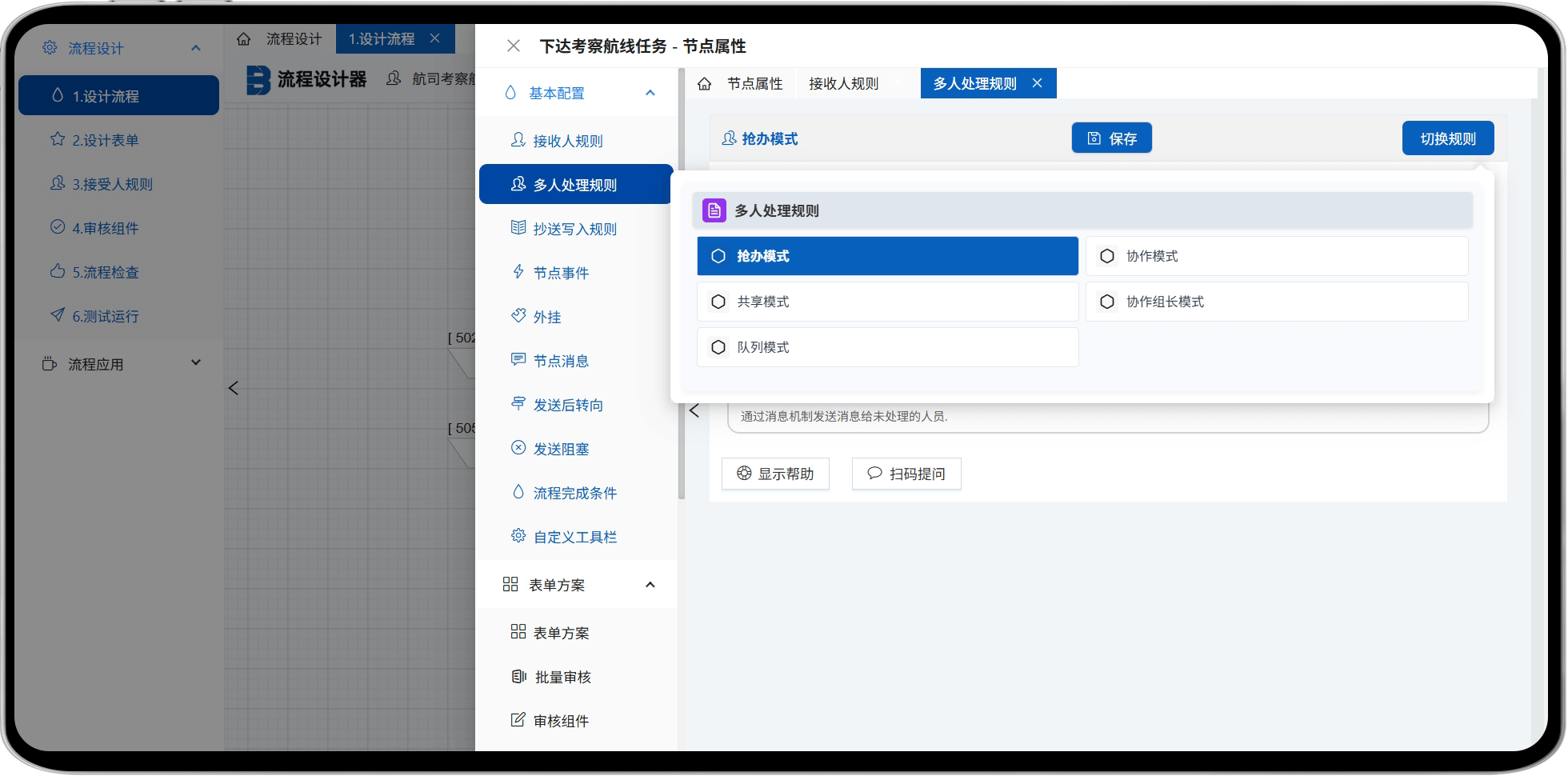Viewport: 1568px width, 776px height.
Task: Choose the 队列模式 option
Action: point(887,347)
